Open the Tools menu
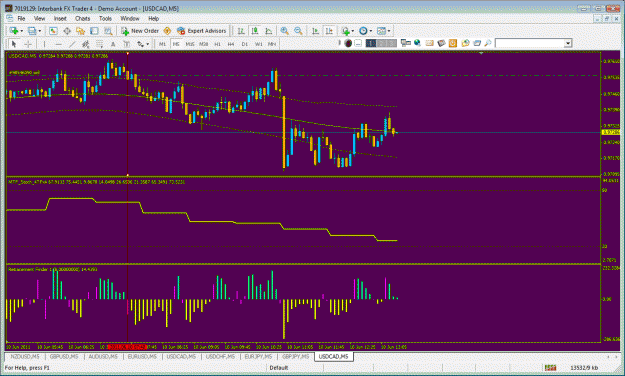This screenshot has width=625, height=376. [105, 18]
